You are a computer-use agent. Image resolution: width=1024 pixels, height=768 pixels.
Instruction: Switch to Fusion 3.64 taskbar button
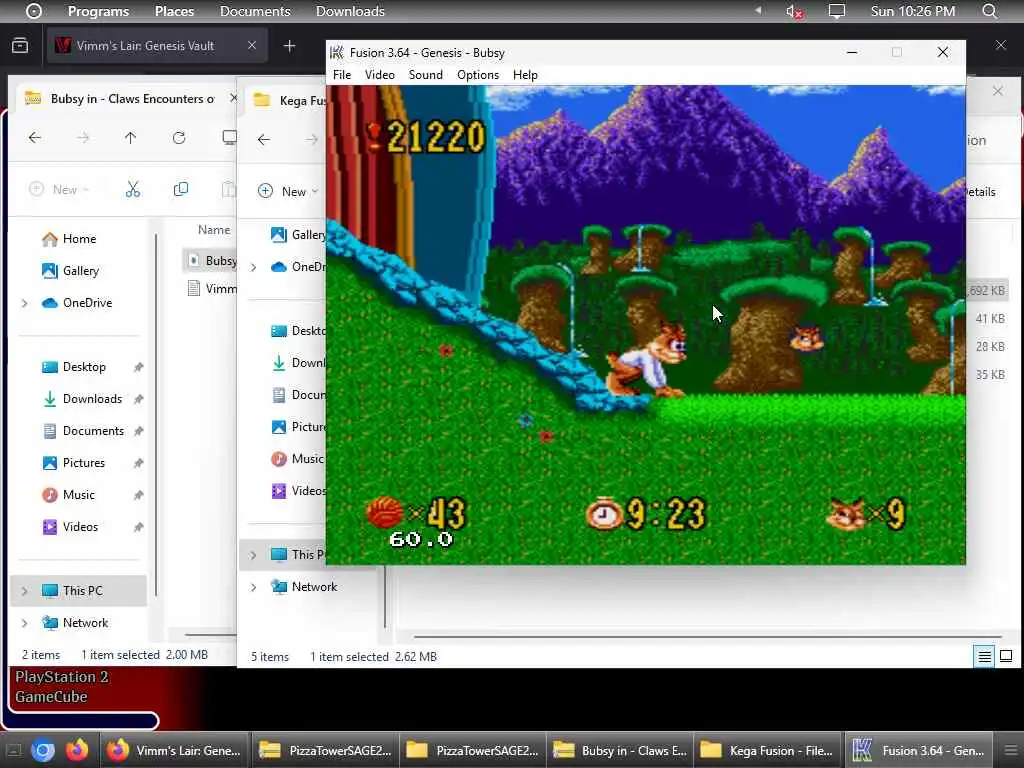point(920,750)
